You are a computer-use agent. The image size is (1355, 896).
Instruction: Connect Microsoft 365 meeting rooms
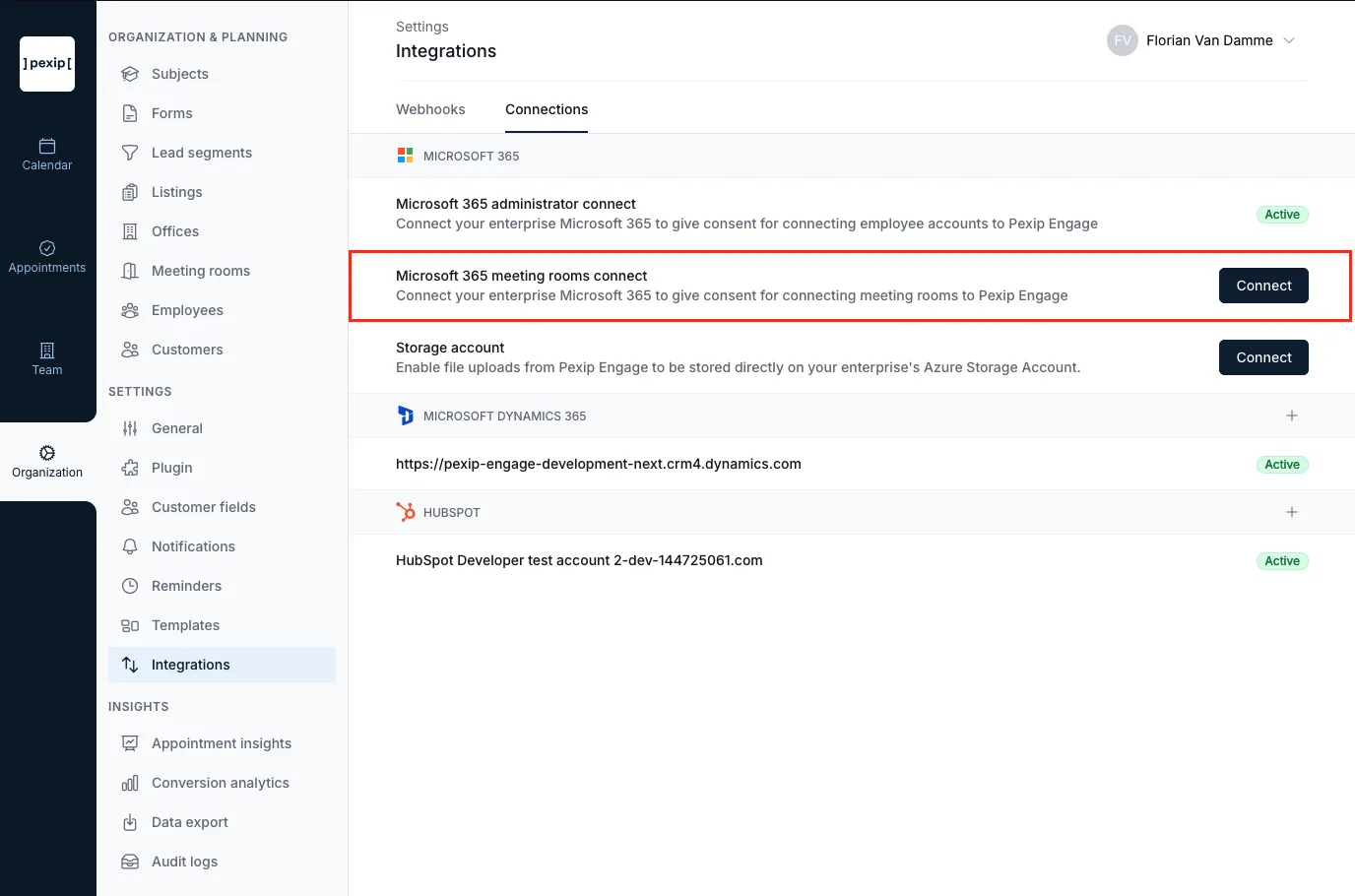pos(1263,286)
